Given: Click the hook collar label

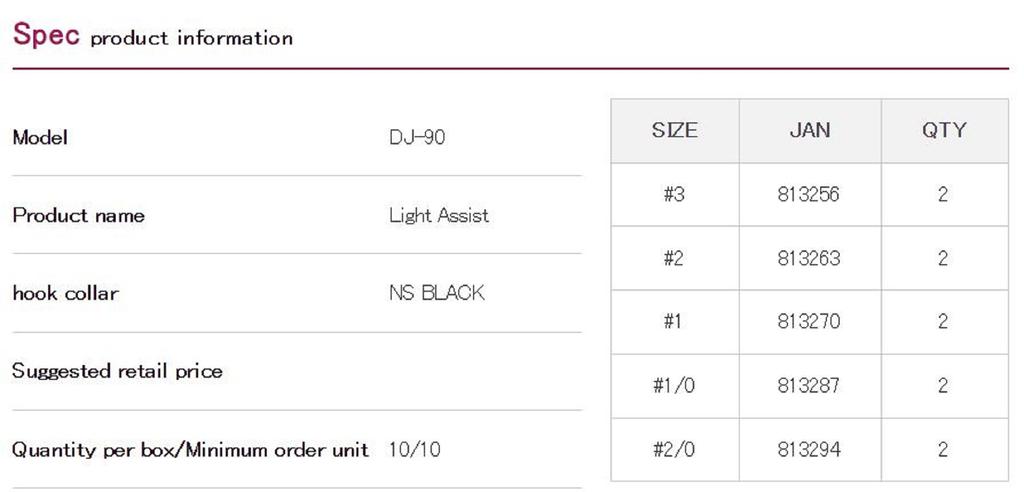Looking at the screenshot, I should pyautogui.click(x=65, y=293).
